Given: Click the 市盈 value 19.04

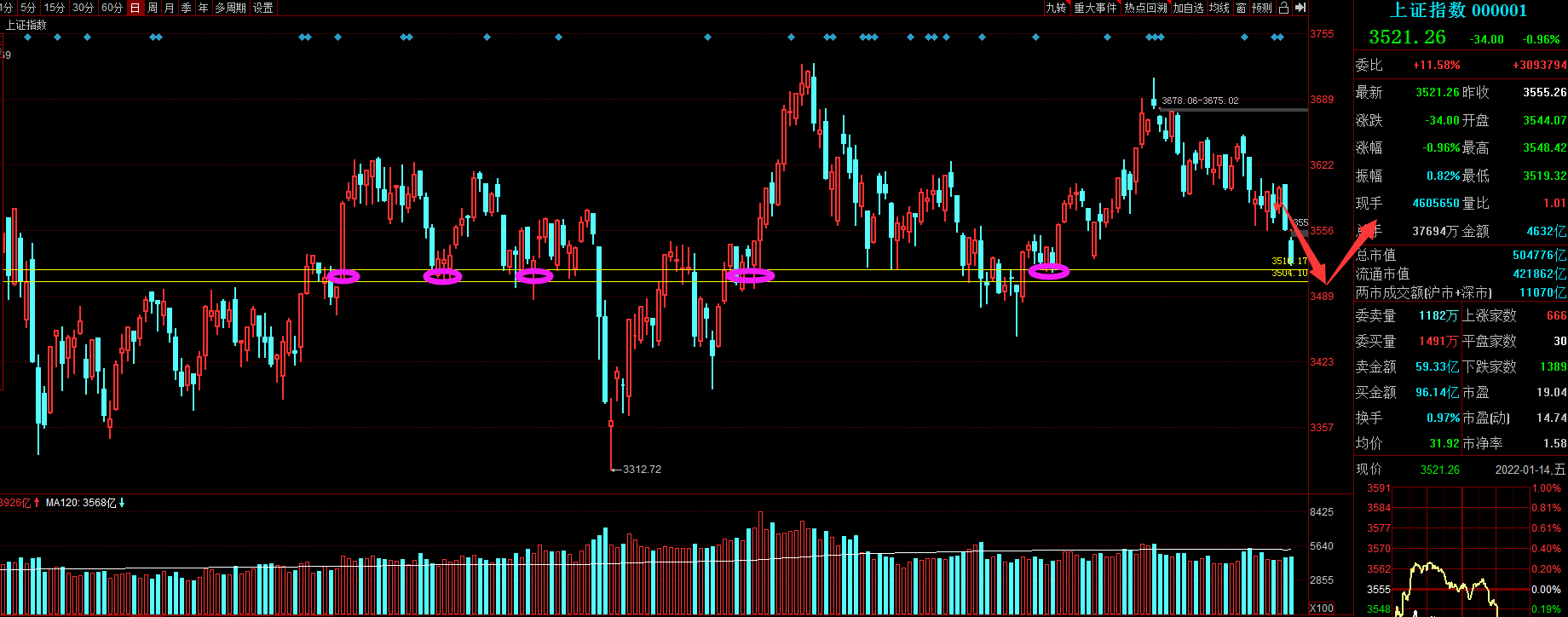Looking at the screenshot, I should pos(1551,392).
